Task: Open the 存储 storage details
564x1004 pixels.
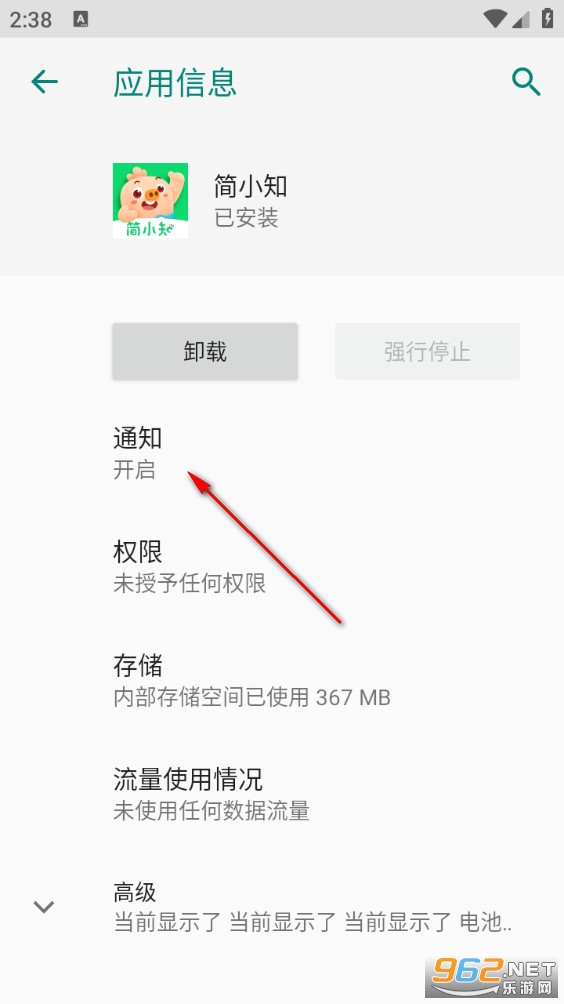Action: [282, 681]
